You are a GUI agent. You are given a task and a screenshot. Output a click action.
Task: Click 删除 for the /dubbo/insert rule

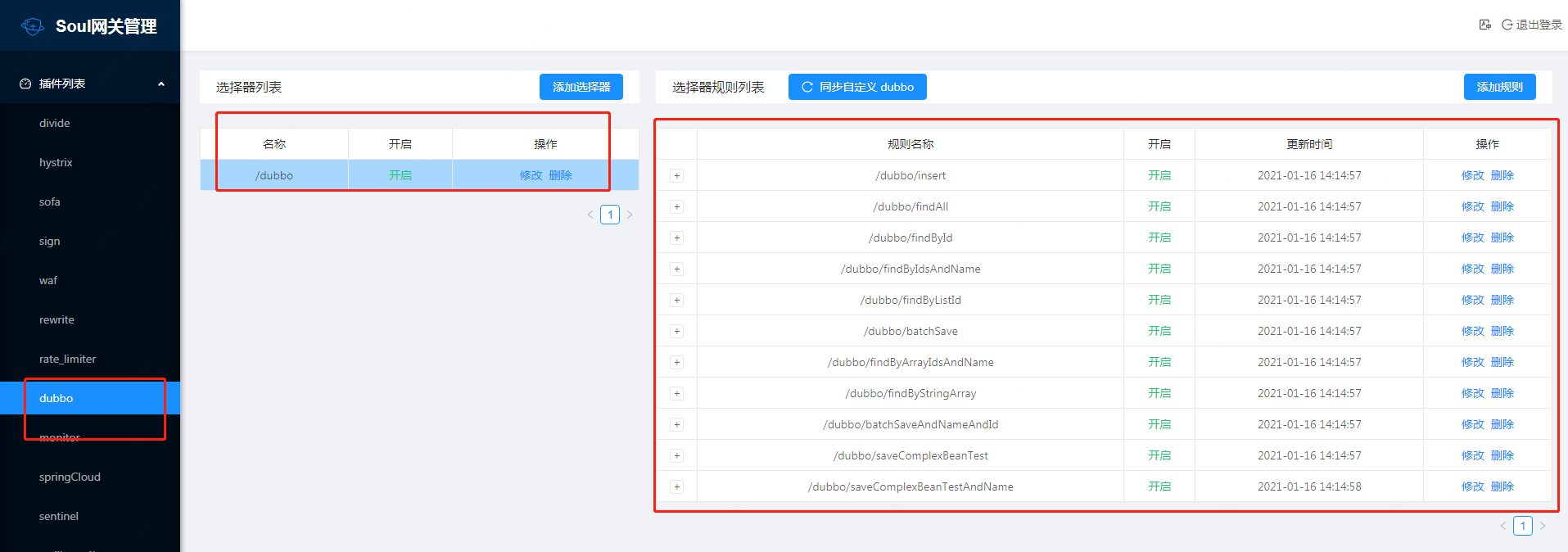[x=1502, y=175]
